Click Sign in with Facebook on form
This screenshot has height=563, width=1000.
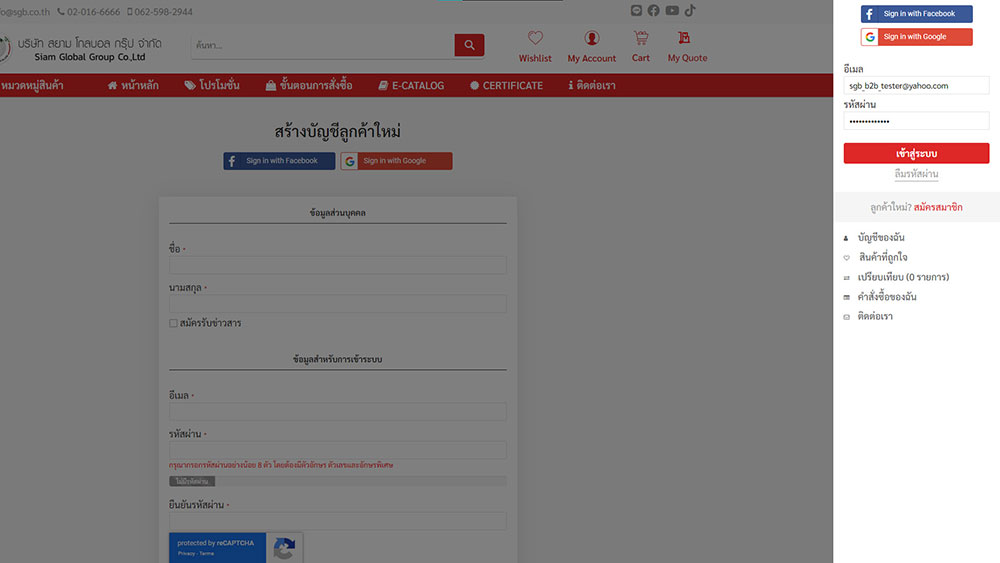(279, 161)
